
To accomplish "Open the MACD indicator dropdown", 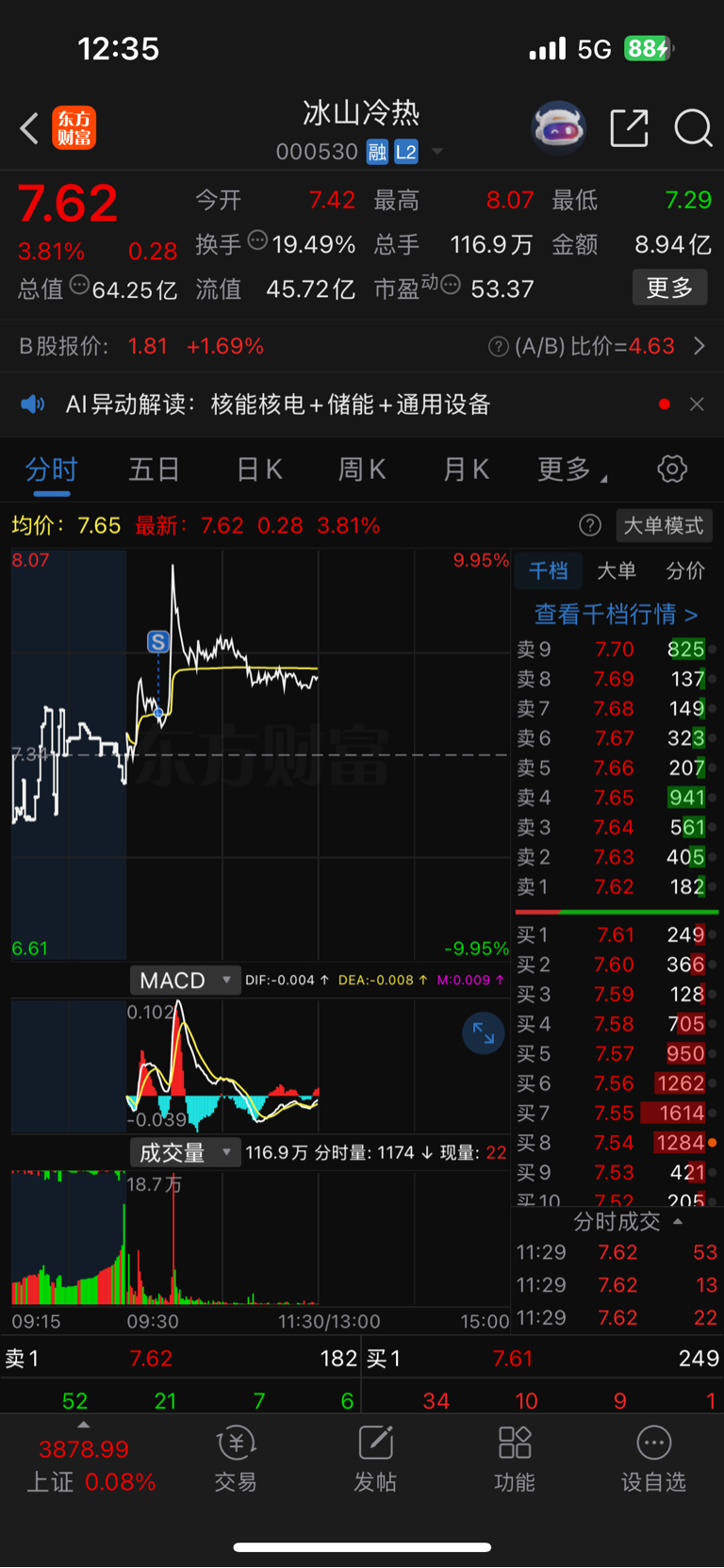I will tap(184, 981).
